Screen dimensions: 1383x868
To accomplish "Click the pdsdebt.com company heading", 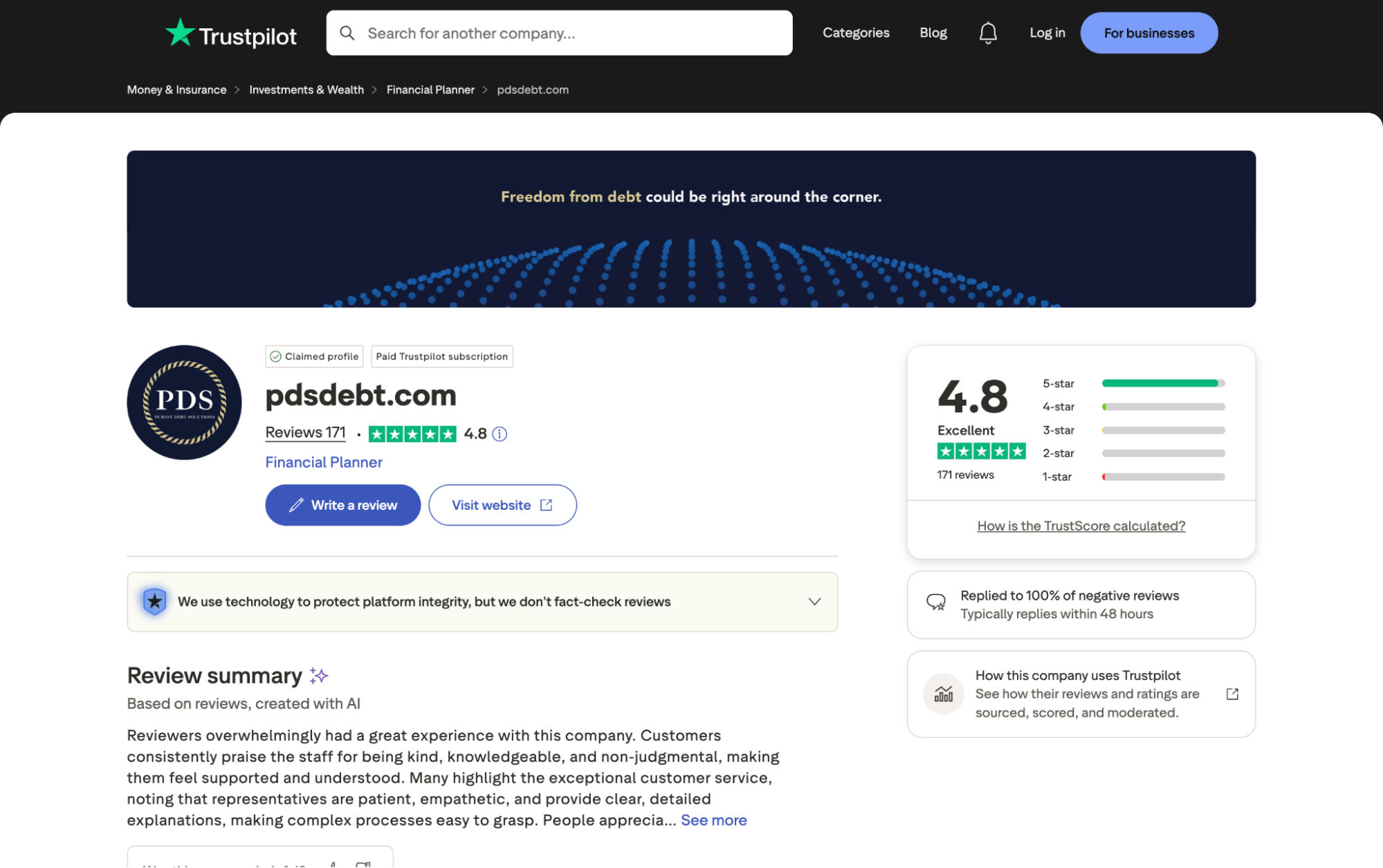I will coord(360,395).
